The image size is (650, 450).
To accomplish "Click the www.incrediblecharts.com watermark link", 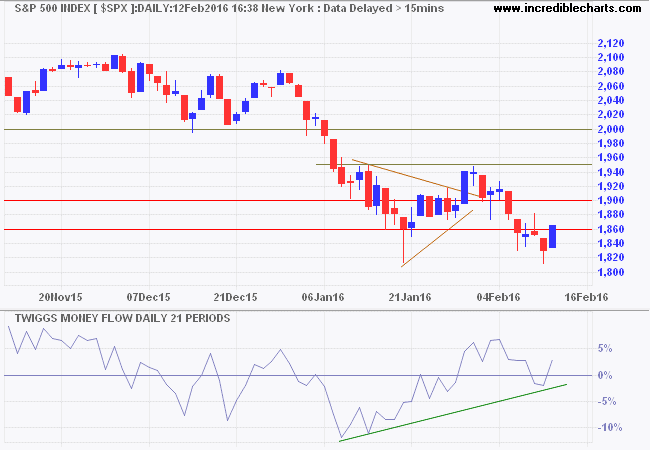I will click(x=567, y=8).
